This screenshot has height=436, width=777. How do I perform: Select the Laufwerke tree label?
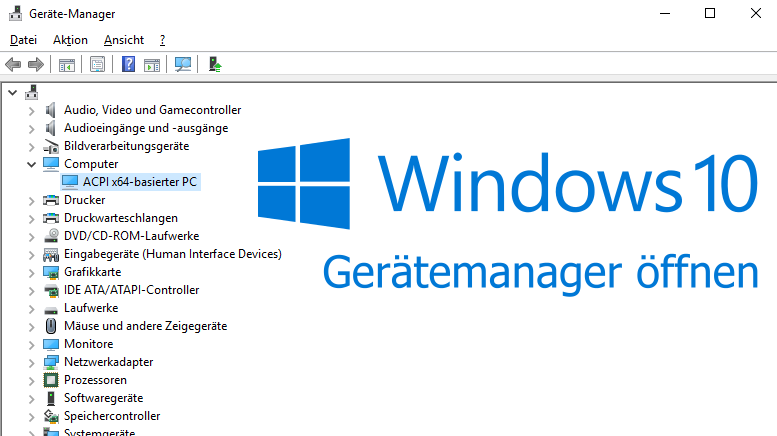point(91,308)
